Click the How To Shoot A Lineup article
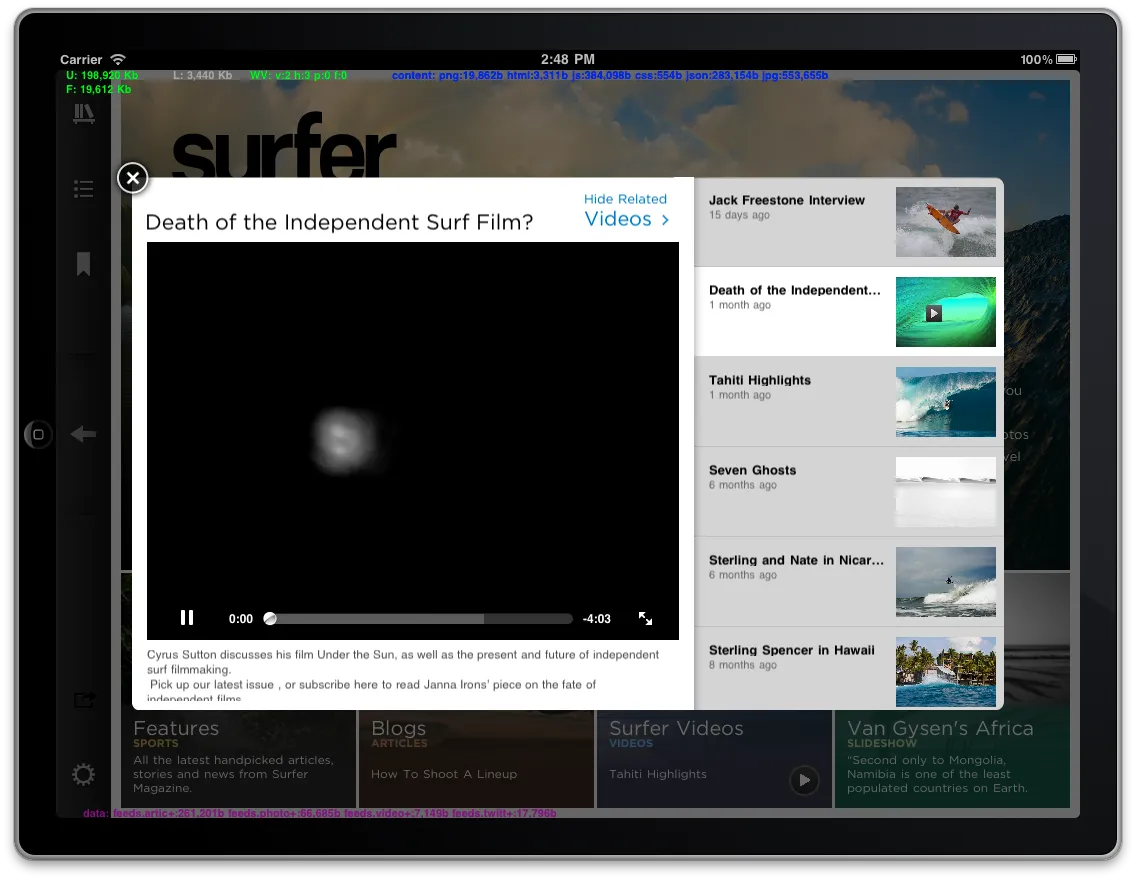 point(444,774)
